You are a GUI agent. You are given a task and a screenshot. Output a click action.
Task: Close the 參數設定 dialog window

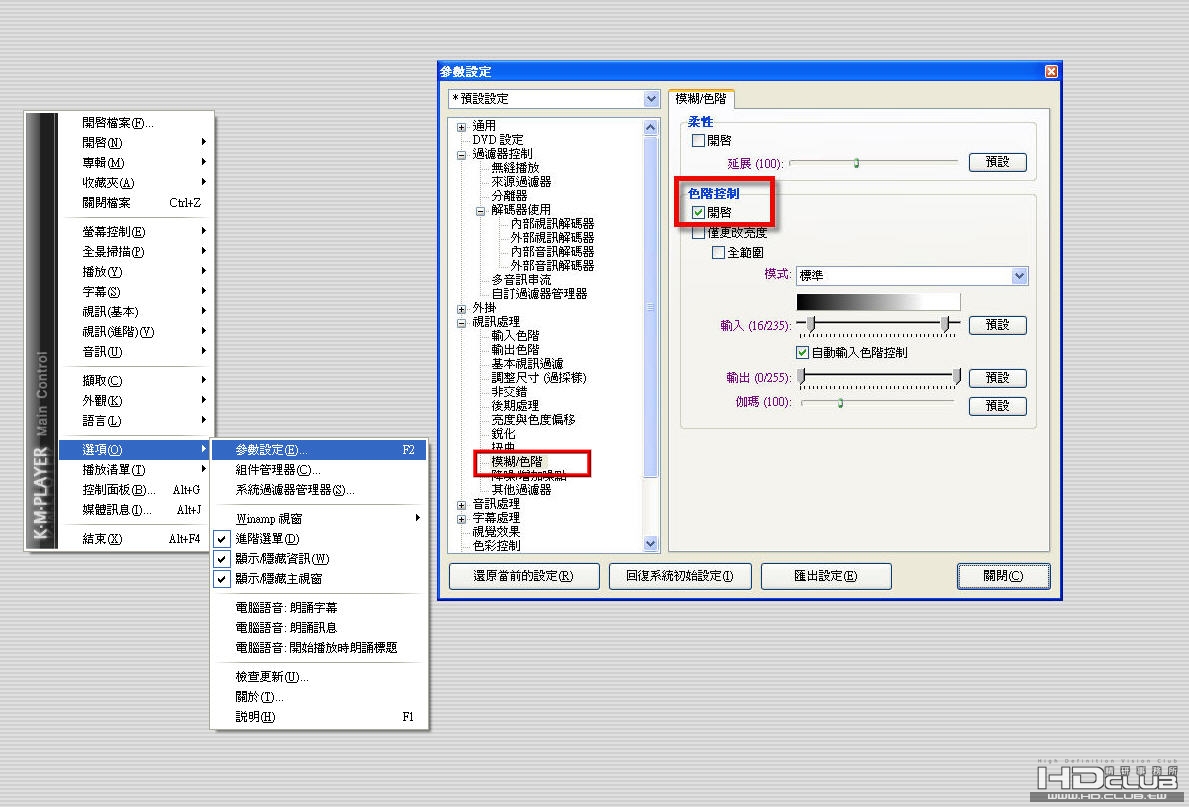[x=1051, y=71]
